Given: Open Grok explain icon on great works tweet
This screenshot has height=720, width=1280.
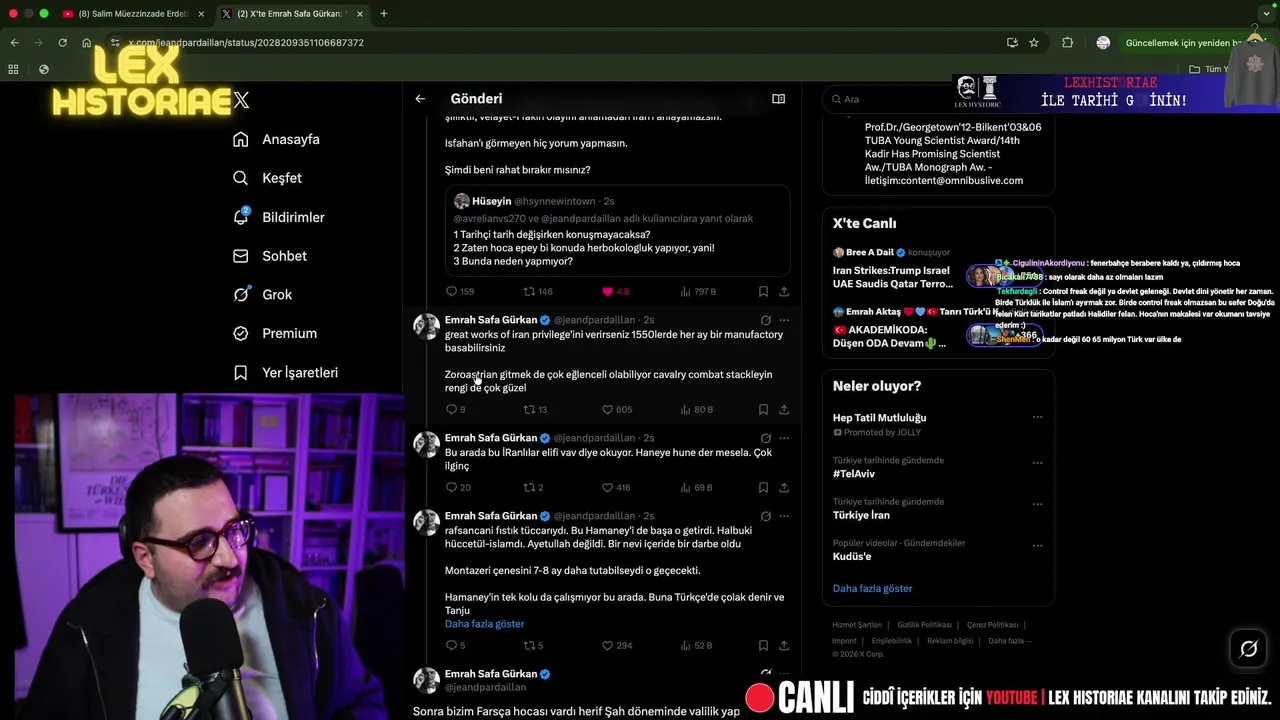Looking at the screenshot, I should 765,320.
